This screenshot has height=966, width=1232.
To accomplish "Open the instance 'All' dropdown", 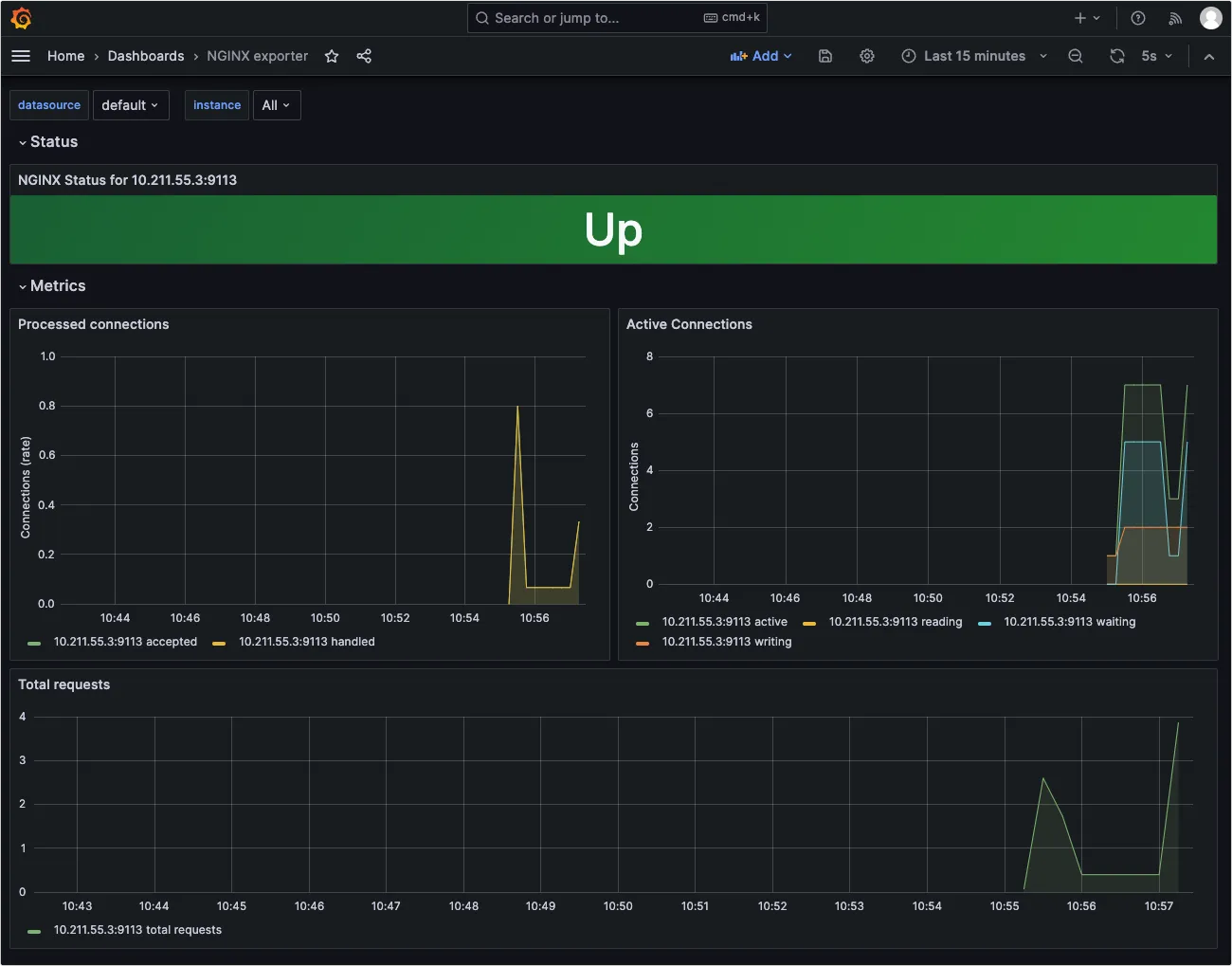I will coord(276,105).
